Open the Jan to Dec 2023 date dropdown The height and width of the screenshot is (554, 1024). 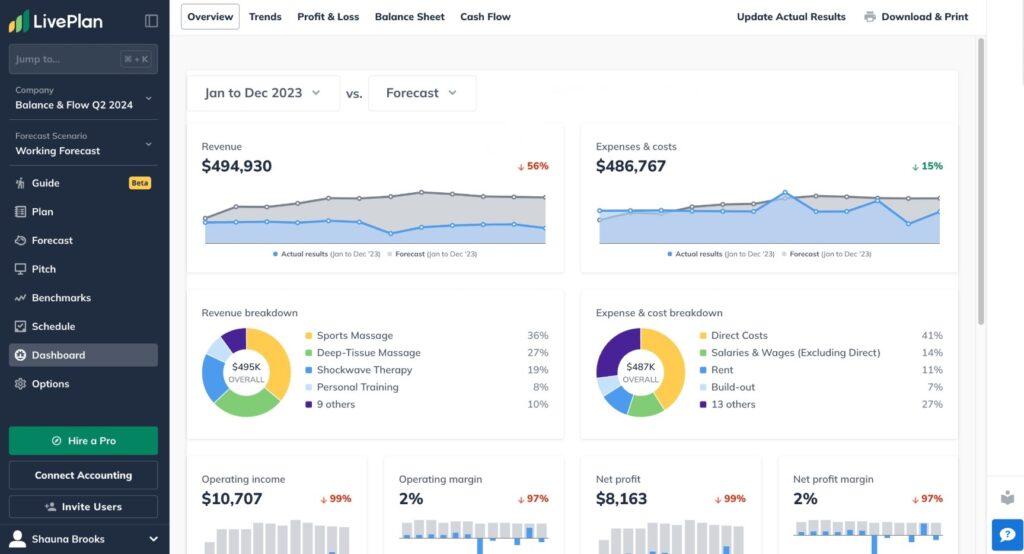(263, 93)
